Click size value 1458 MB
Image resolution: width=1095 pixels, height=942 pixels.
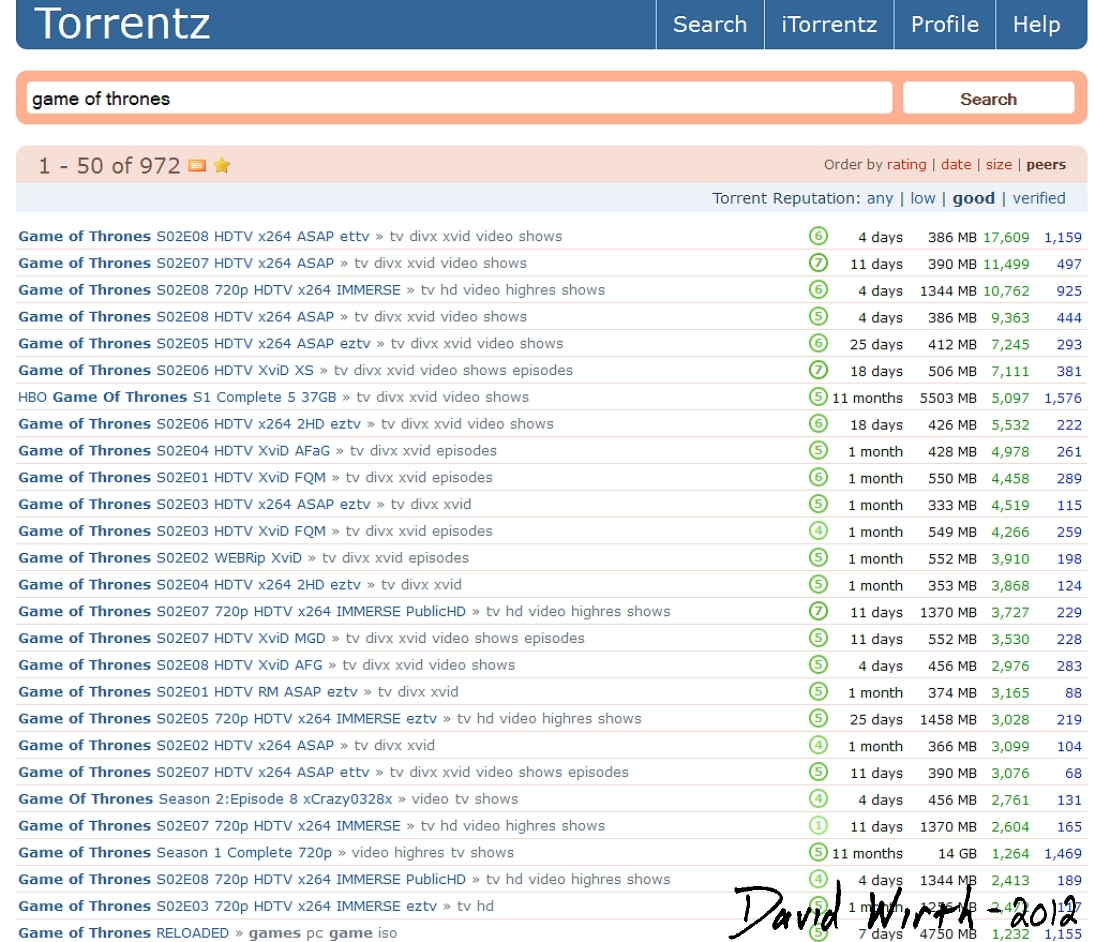point(948,719)
